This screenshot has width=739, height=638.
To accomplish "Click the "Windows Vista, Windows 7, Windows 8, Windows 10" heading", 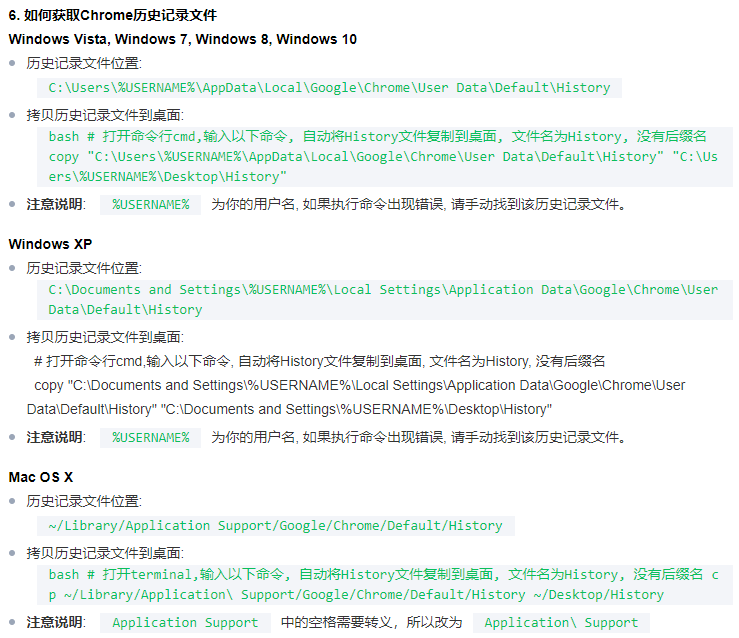I will tap(182, 39).
